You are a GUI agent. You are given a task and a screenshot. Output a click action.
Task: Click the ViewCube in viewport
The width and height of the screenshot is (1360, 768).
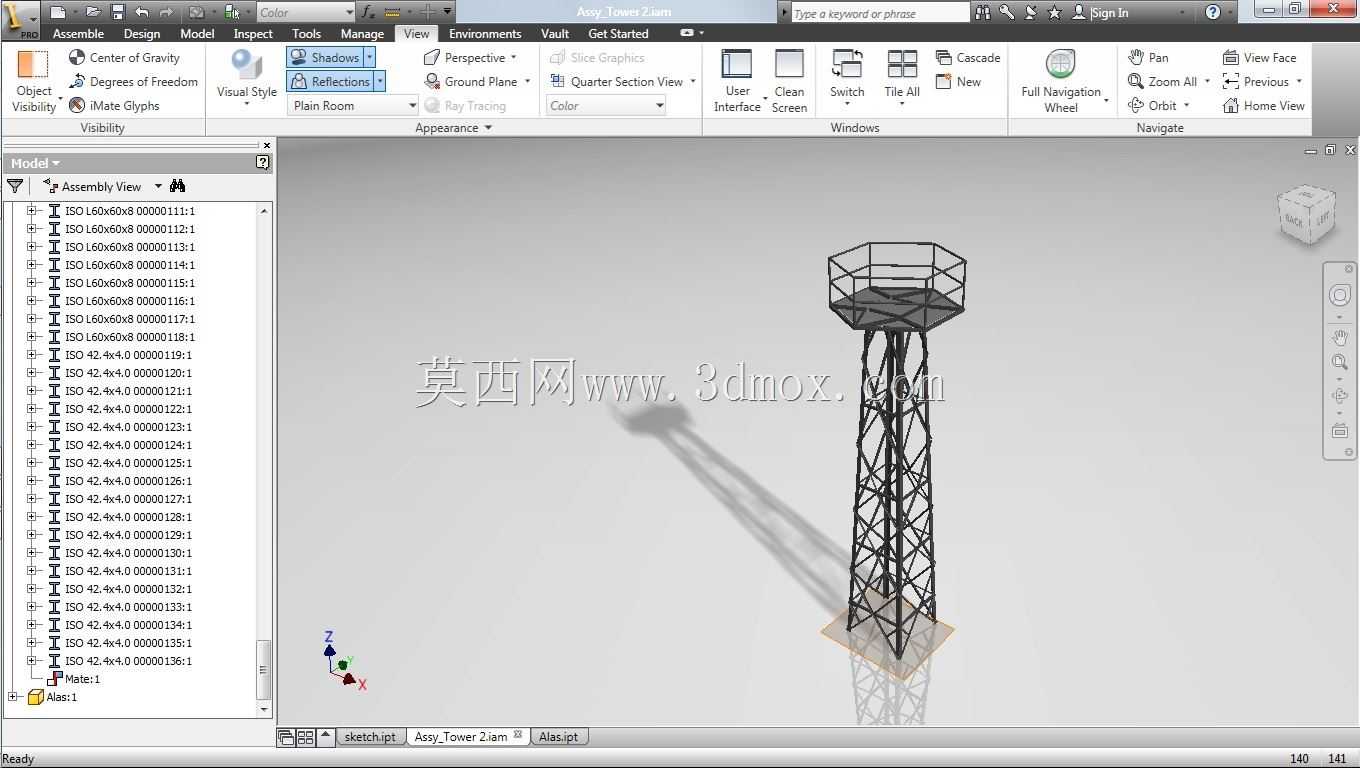pos(1306,214)
